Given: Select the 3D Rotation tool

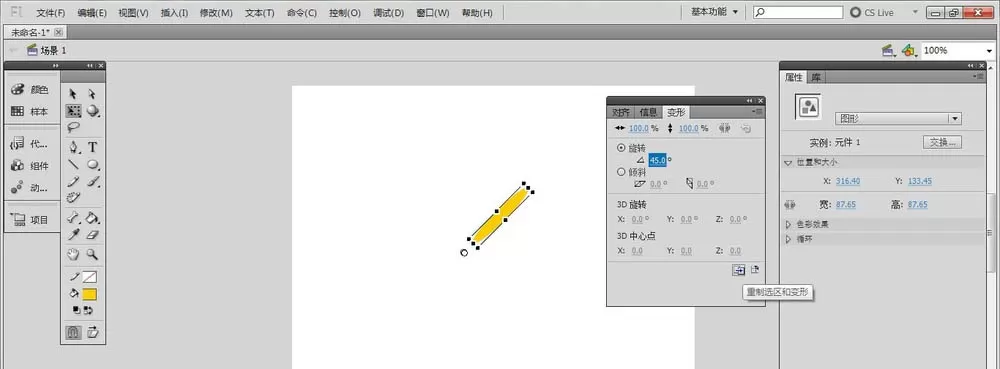Looking at the screenshot, I should tap(93, 111).
